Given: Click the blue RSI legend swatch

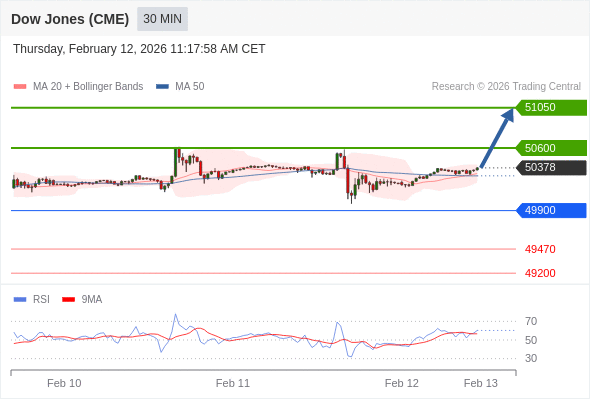Looking at the screenshot, I should point(20,300).
